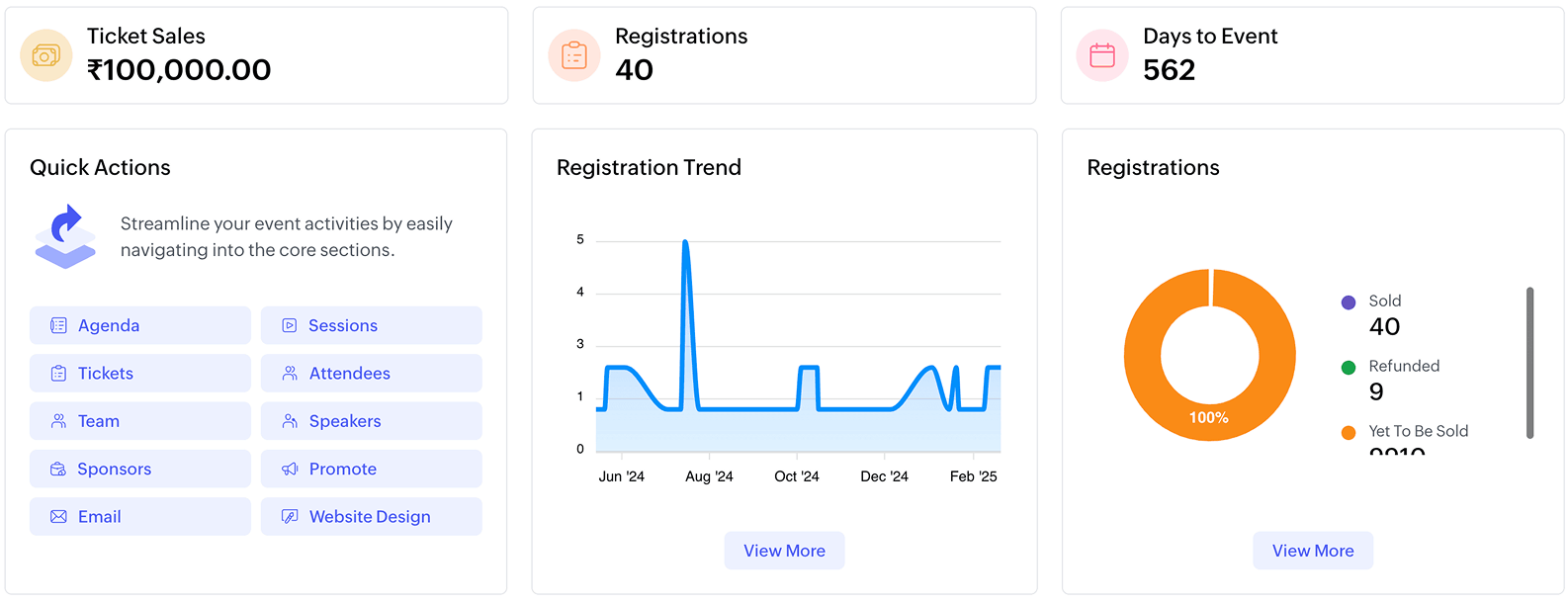This screenshot has height=603, width=1568.
Task: Click View More in the Registrations panel
Action: pos(1312,551)
